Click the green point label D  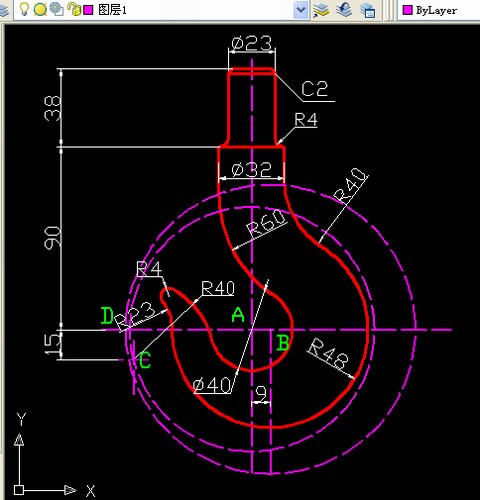[107, 316]
